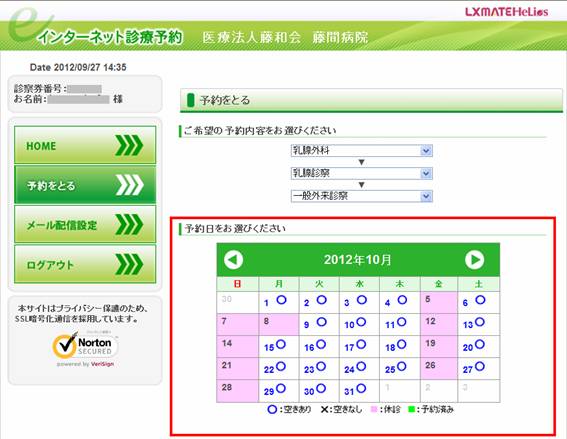
Task: Open the 乳腺外科 department dropdown
Action: 362,150
